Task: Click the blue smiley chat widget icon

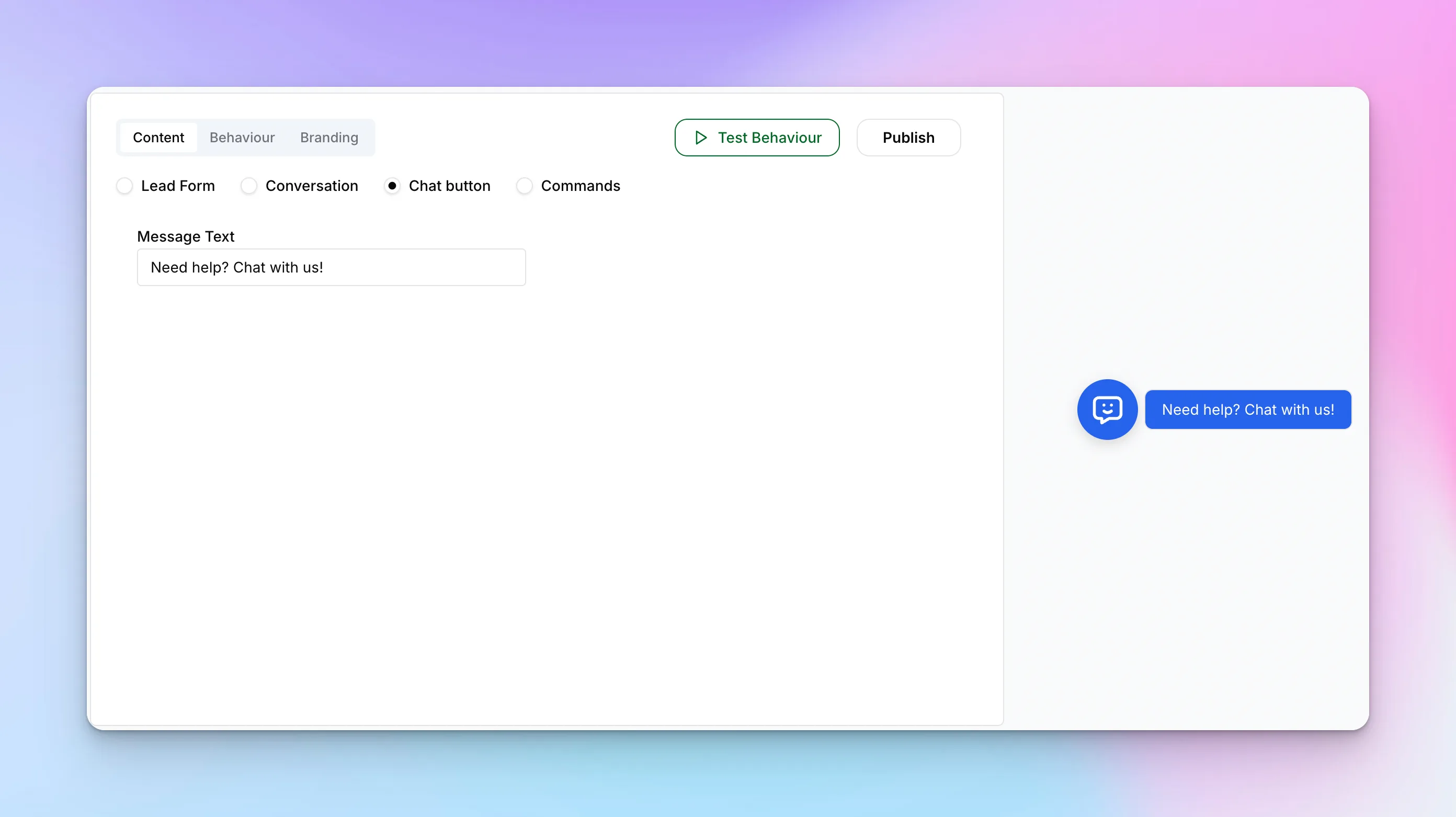Action: click(1107, 410)
